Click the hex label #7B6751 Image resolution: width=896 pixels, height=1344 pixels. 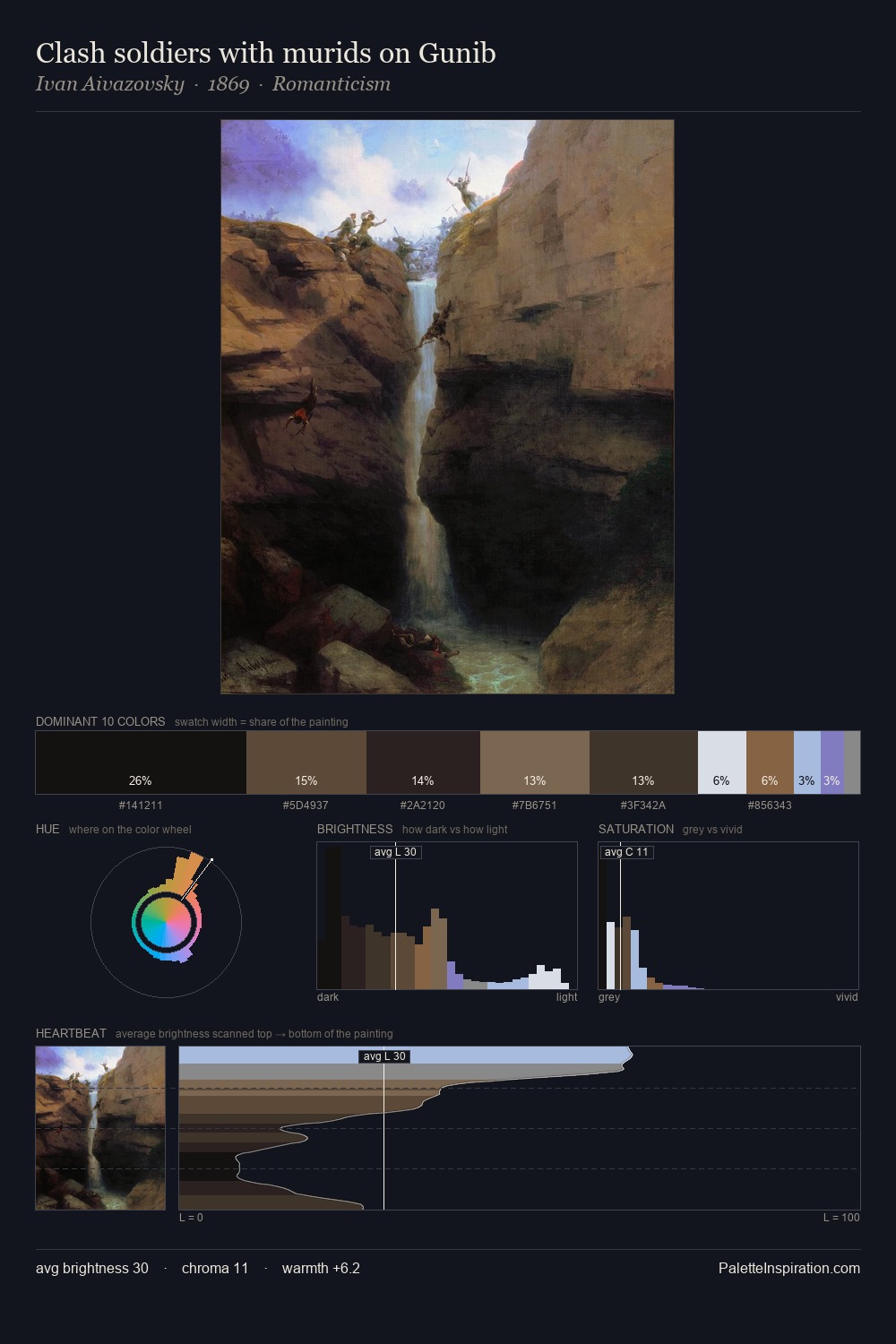[535, 806]
